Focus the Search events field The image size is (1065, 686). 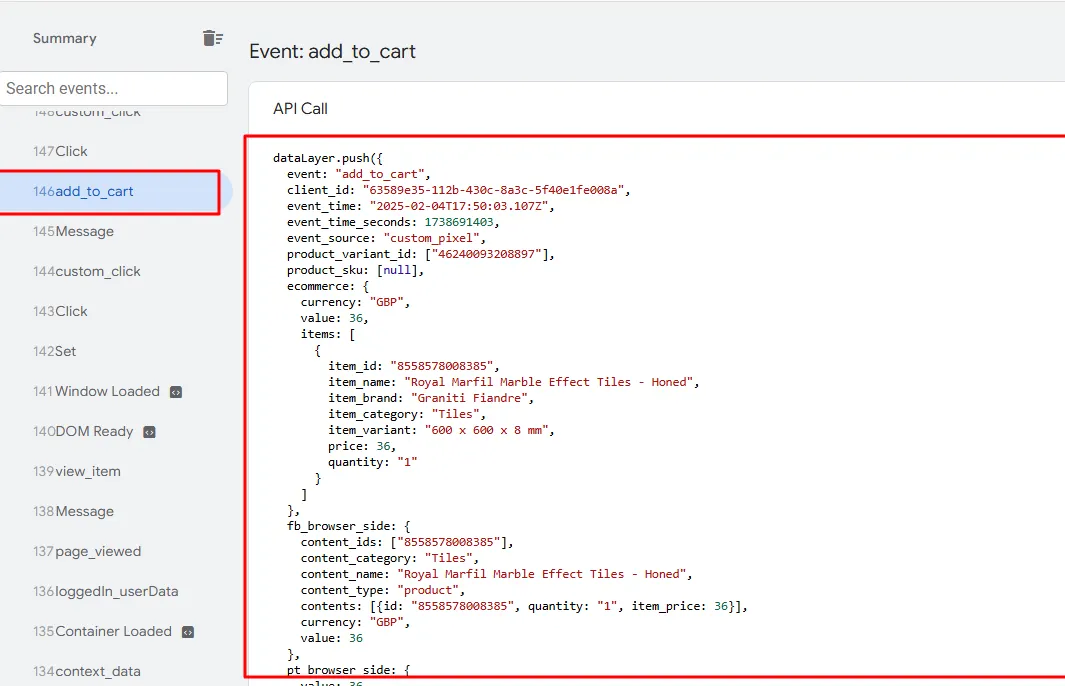coord(113,88)
